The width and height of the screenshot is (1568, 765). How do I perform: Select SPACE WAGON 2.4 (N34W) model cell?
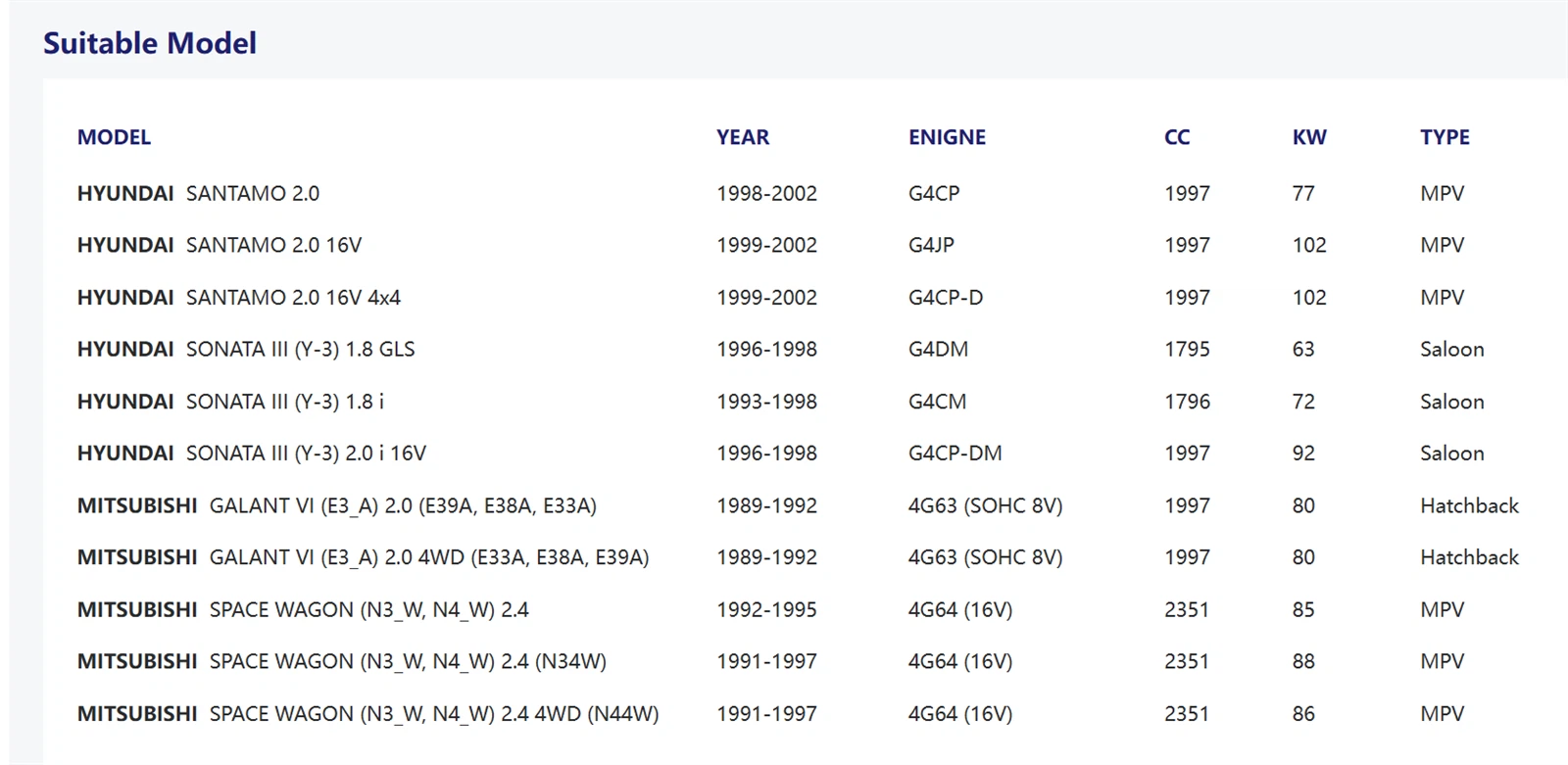pos(342,662)
